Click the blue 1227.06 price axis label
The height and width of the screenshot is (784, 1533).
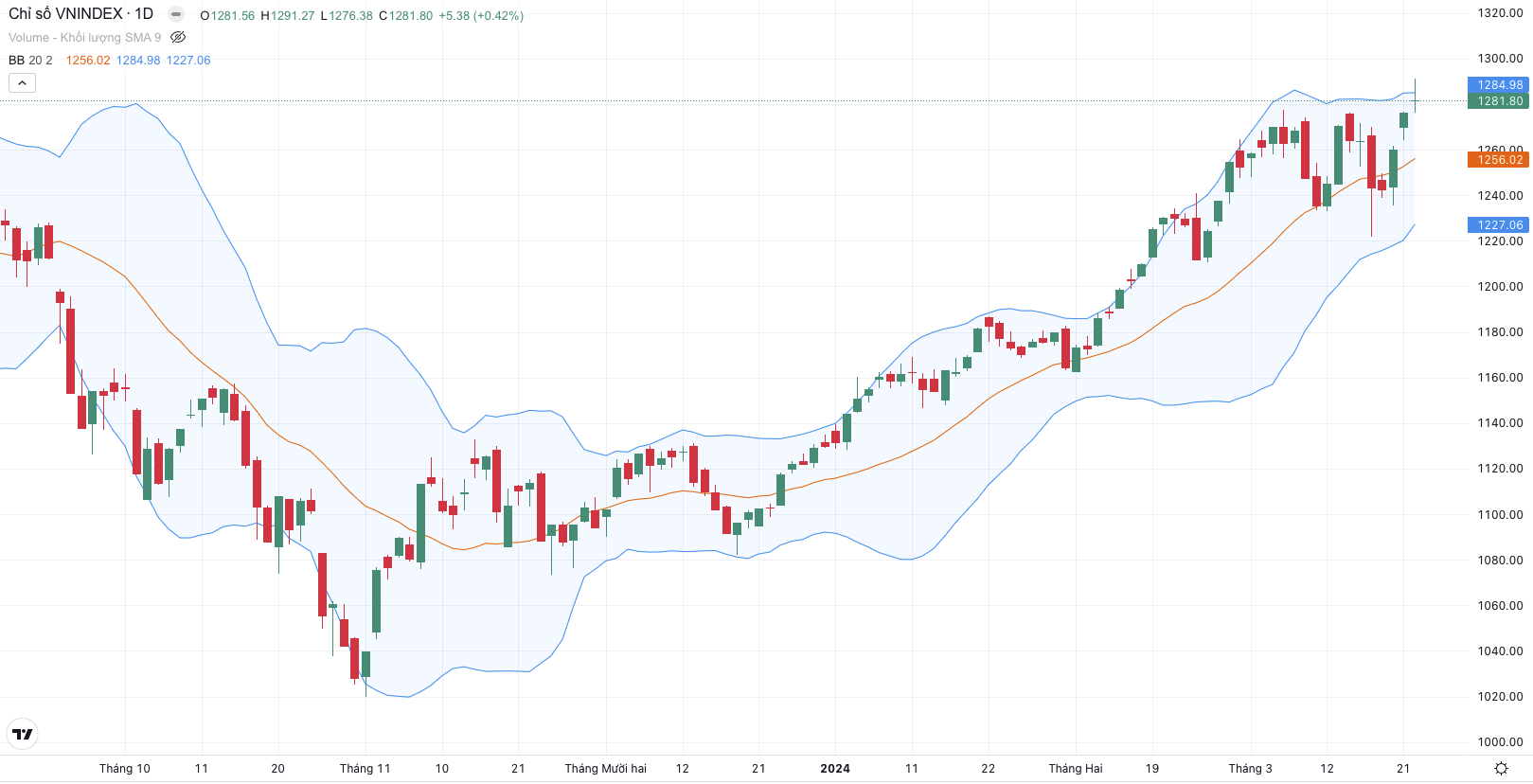click(x=1500, y=224)
